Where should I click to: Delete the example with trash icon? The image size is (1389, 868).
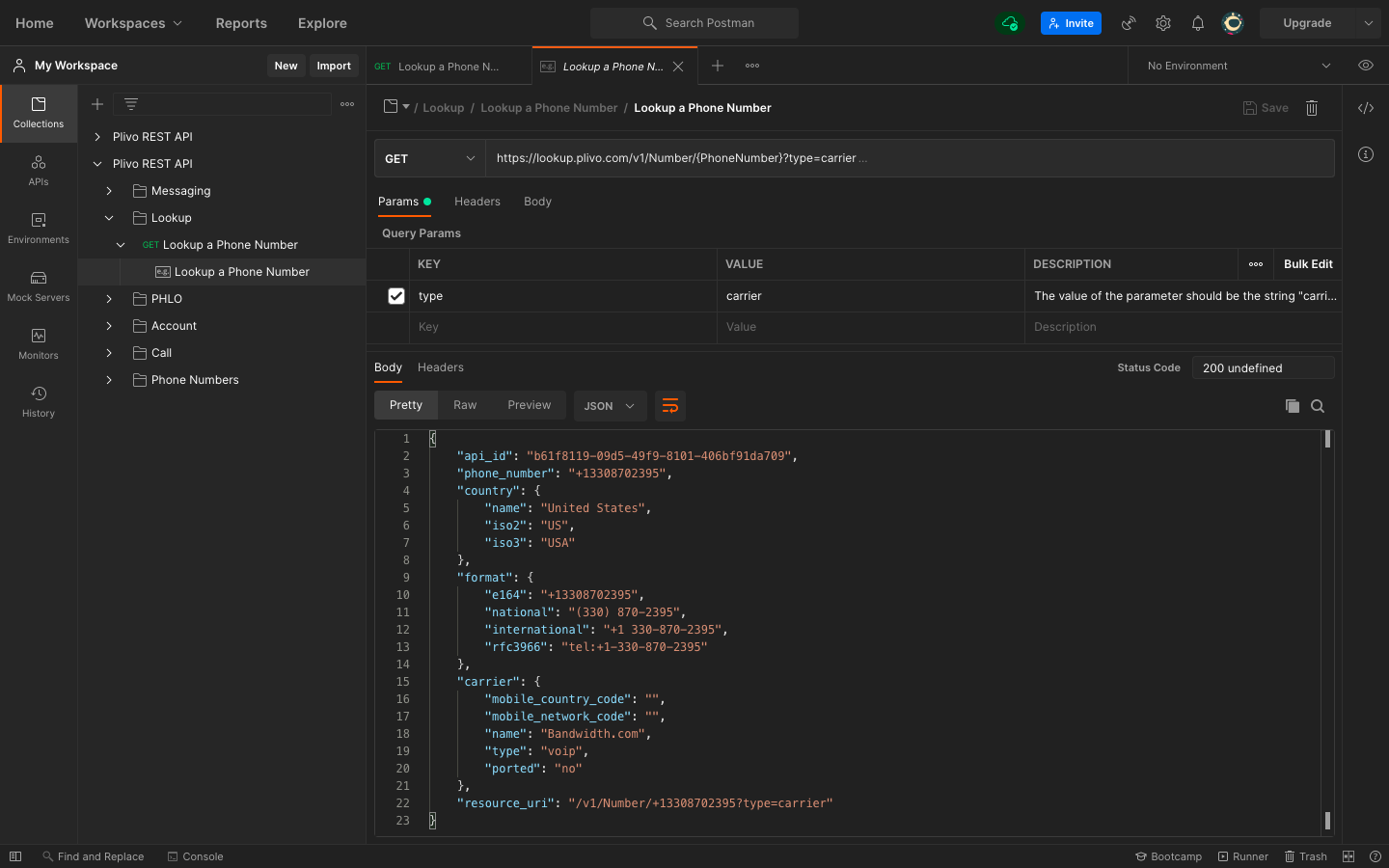point(1312,108)
